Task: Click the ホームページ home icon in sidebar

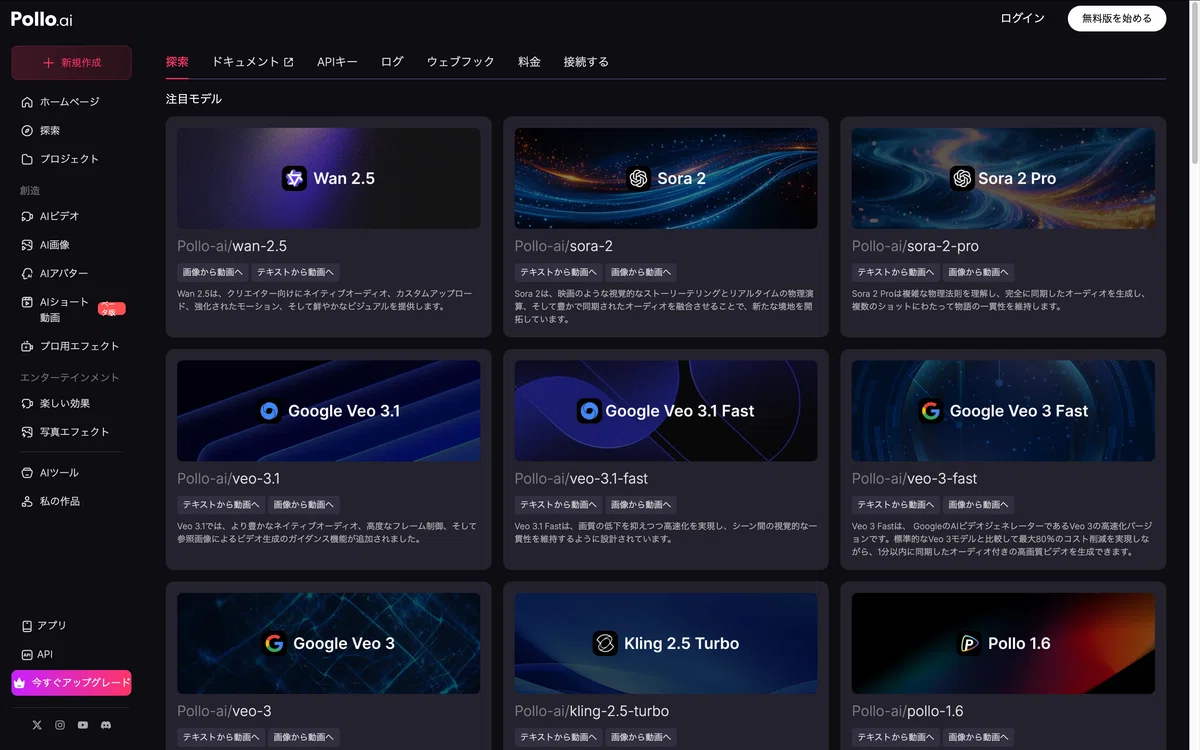Action: pos(27,102)
